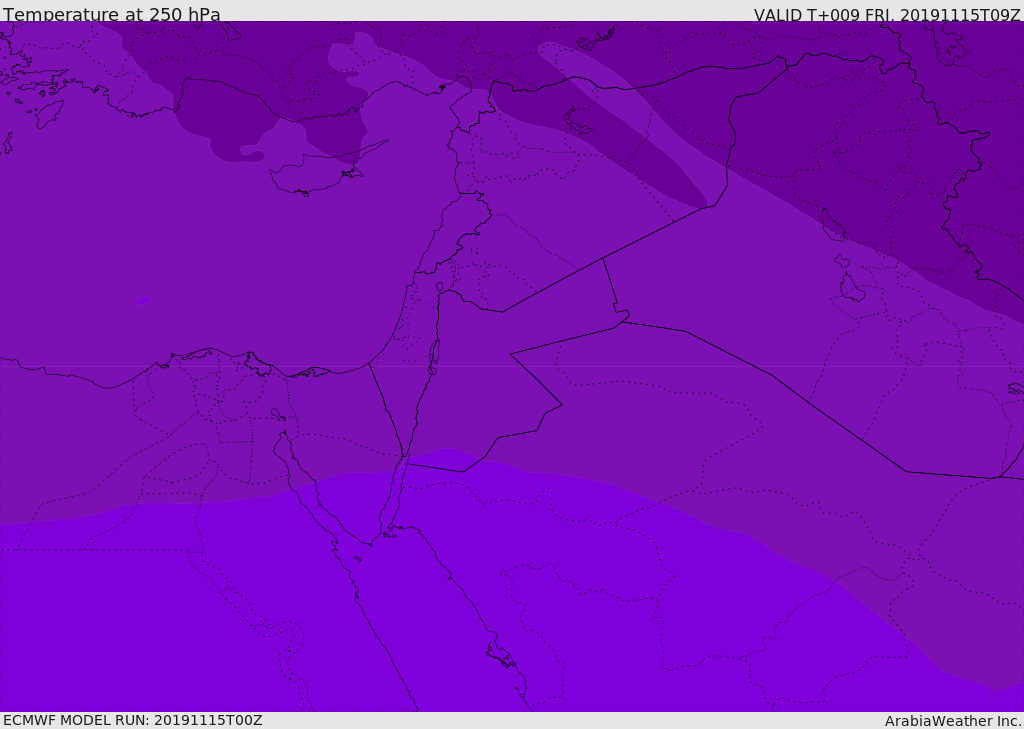
Task: Click the ECMWF MODEL RUN text
Action: click(x=133, y=720)
